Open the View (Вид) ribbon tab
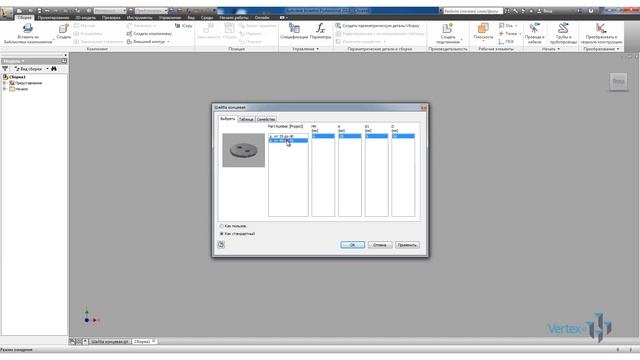 [191, 18]
